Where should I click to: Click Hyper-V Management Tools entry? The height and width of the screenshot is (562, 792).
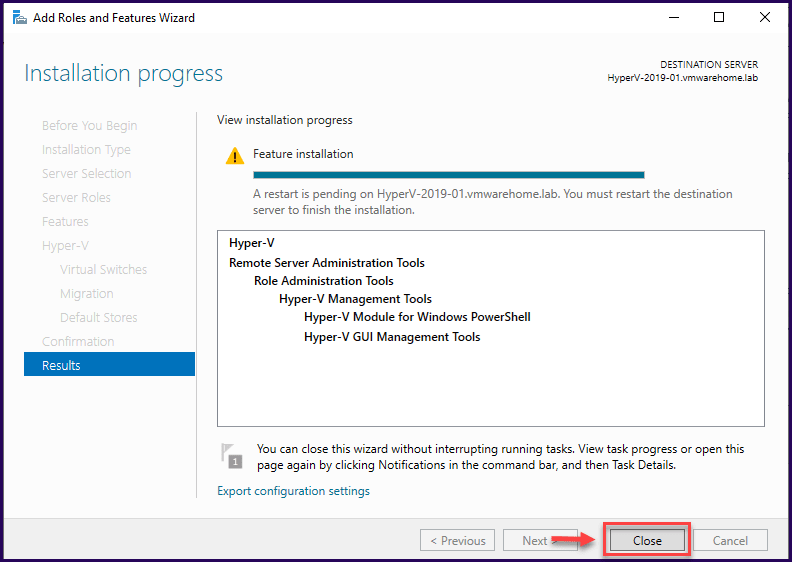(x=356, y=299)
